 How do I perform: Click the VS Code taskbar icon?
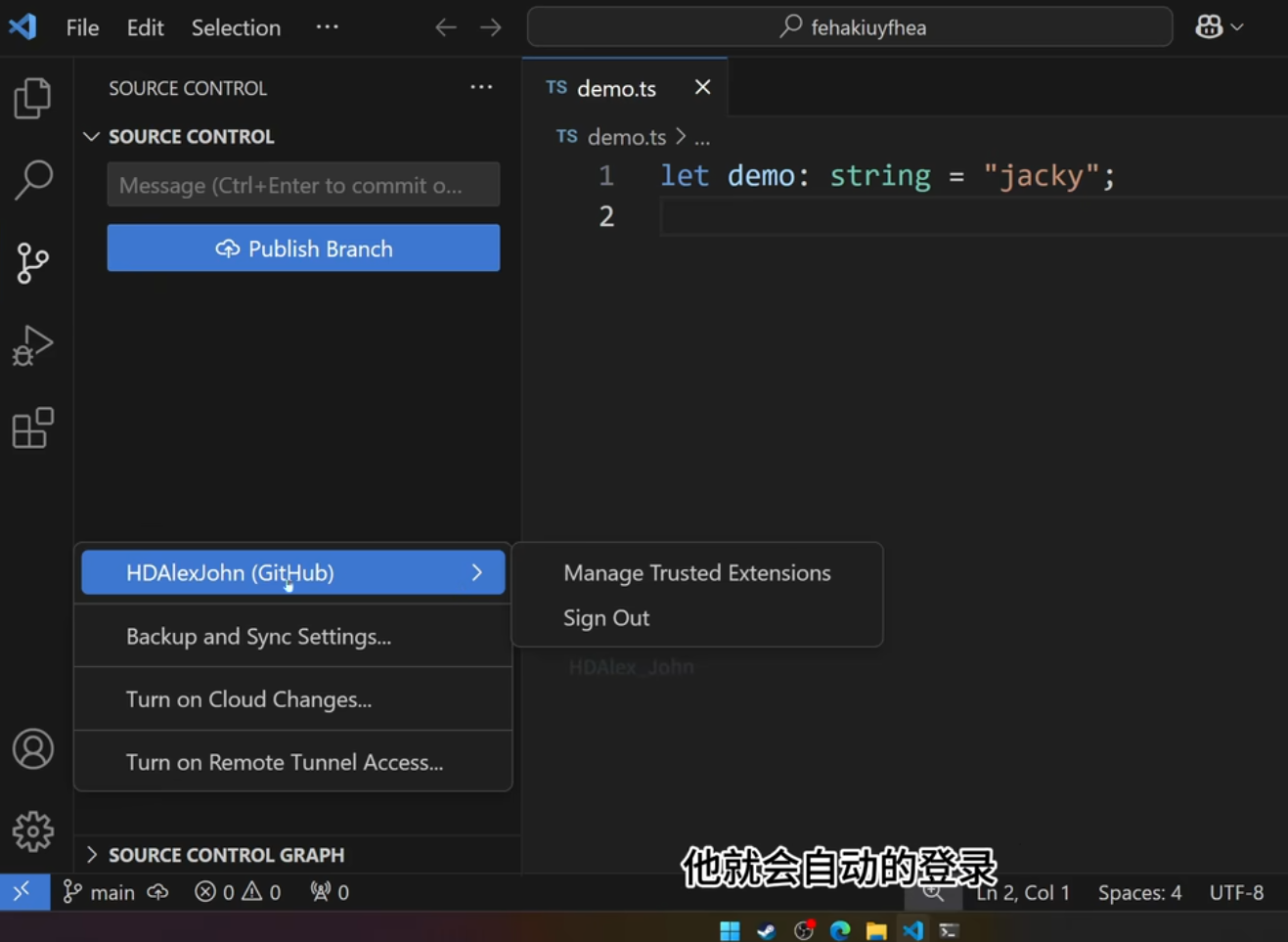pos(912,929)
